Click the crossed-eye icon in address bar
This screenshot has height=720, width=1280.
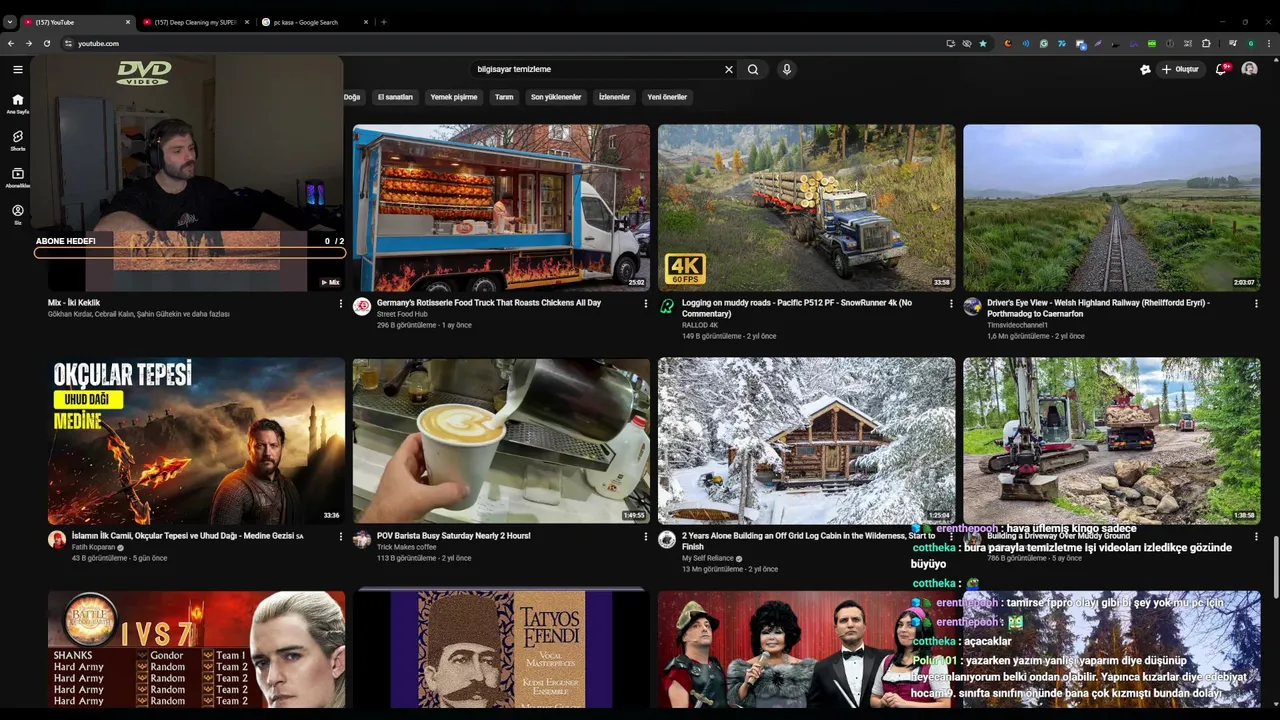966,43
